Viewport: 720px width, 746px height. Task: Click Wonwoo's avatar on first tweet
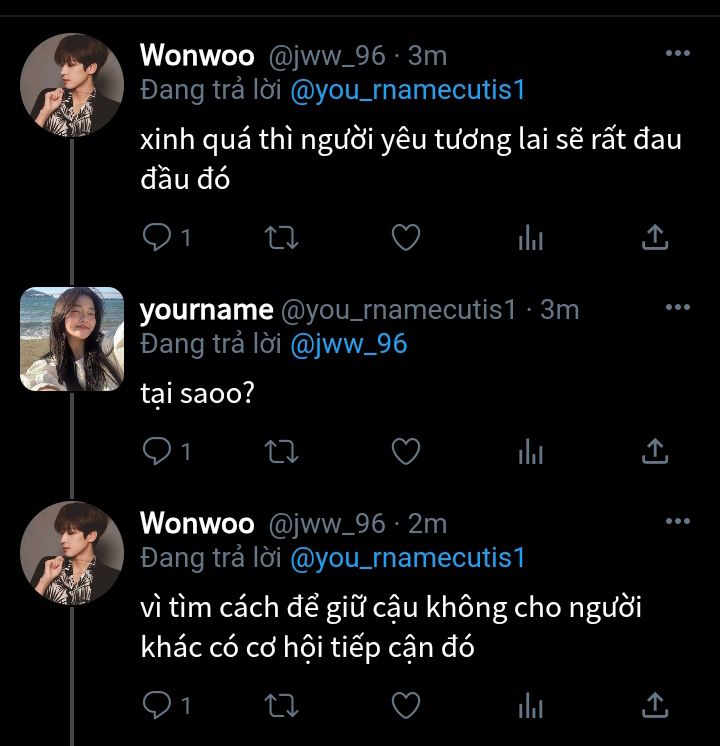click(72, 85)
